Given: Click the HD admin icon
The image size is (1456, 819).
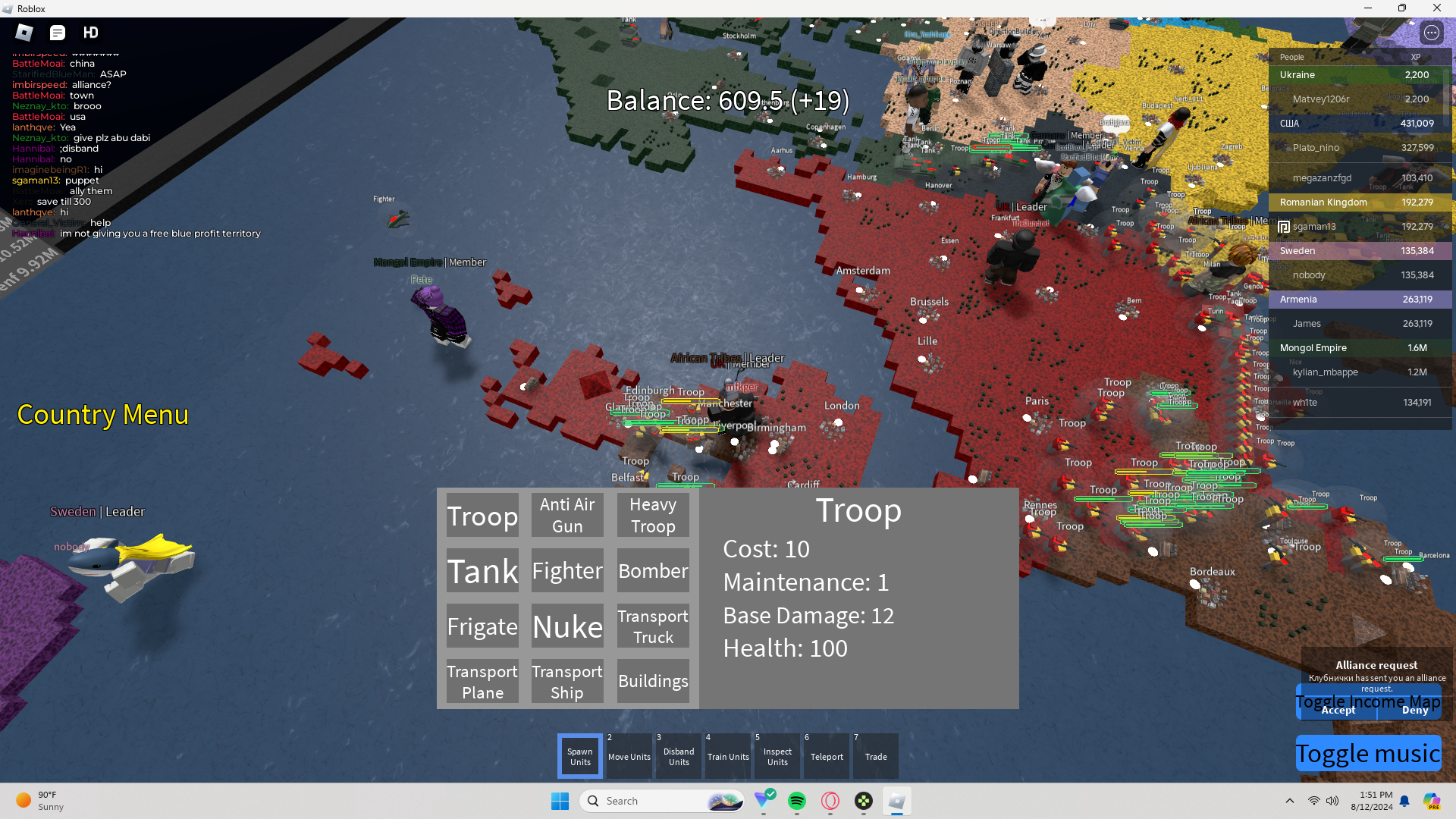Looking at the screenshot, I should (x=91, y=33).
